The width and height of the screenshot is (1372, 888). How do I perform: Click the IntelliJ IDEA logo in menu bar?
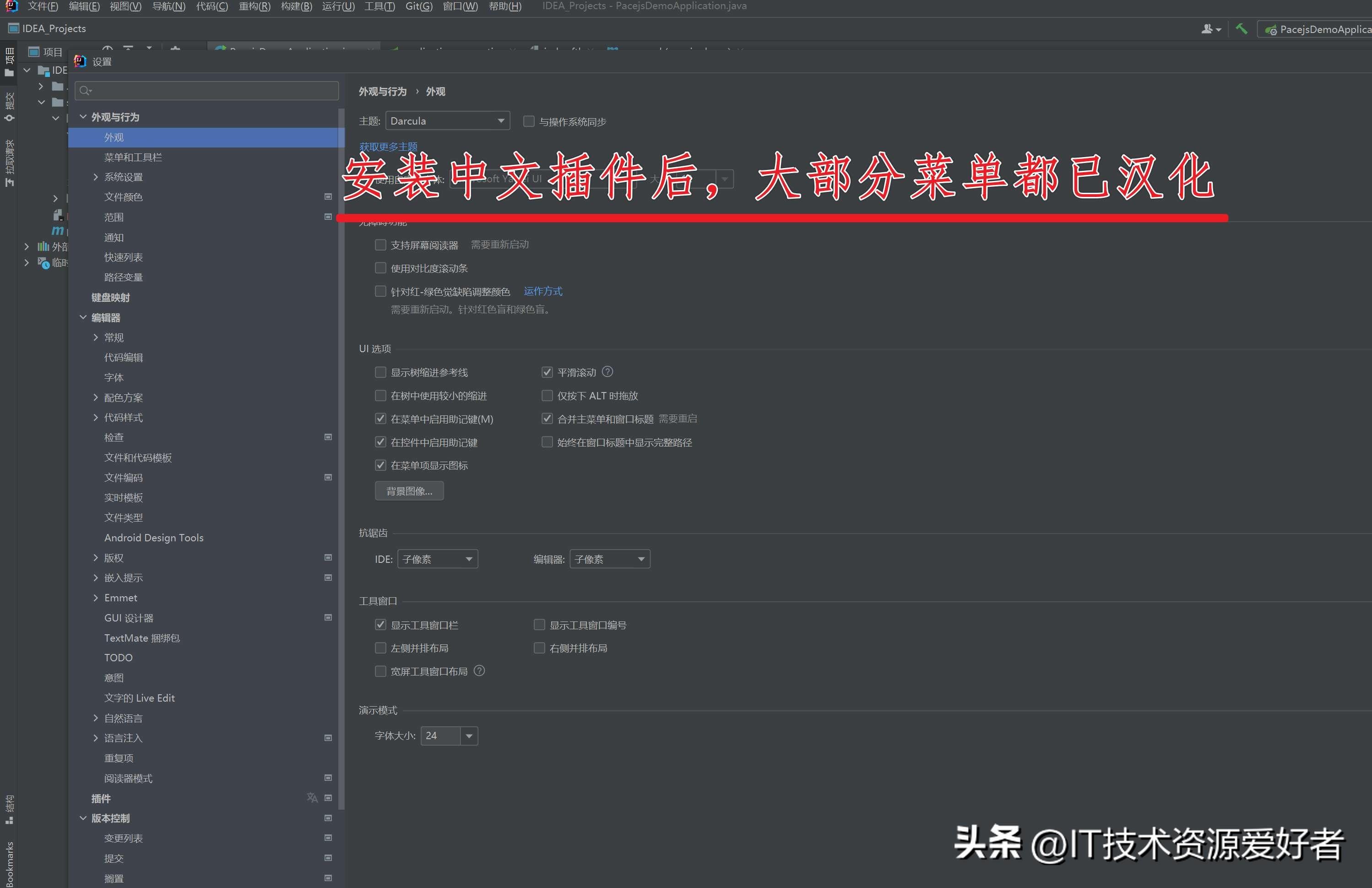pos(11,6)
